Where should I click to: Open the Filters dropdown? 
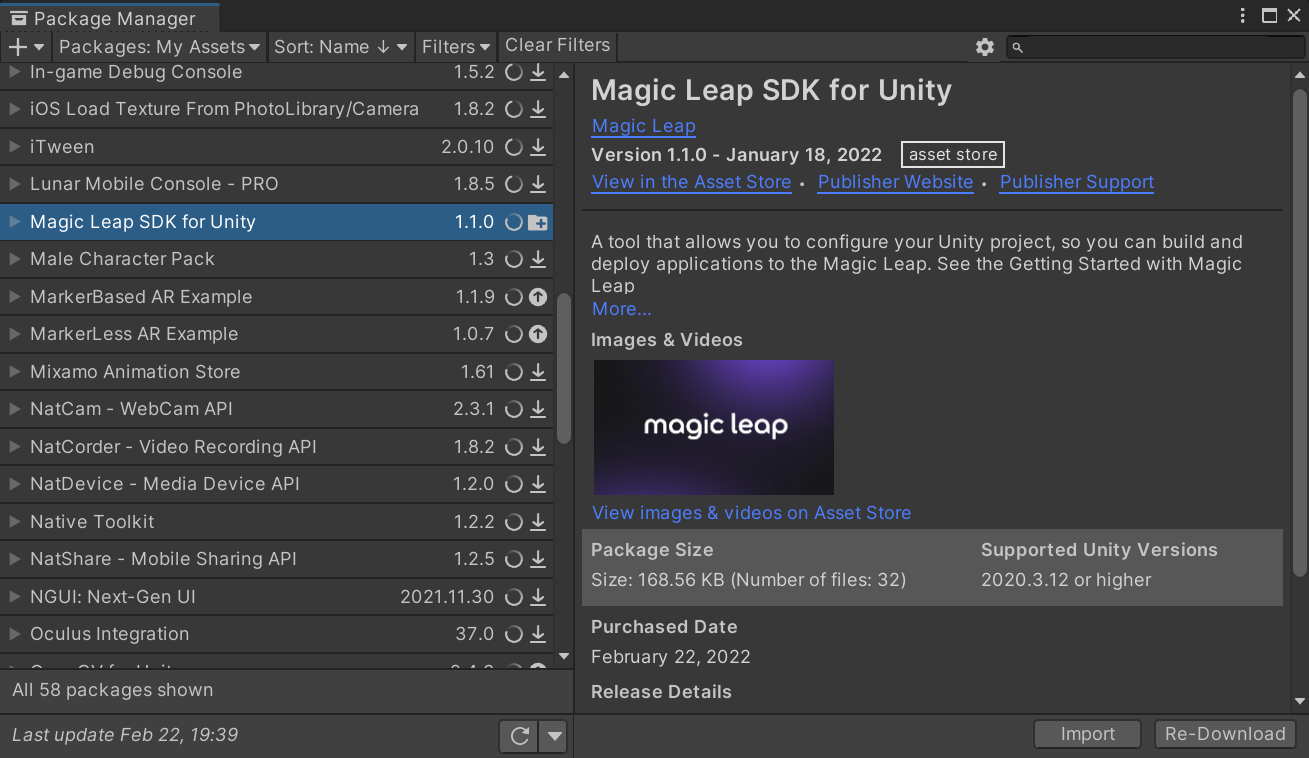[x=456, y=47]
